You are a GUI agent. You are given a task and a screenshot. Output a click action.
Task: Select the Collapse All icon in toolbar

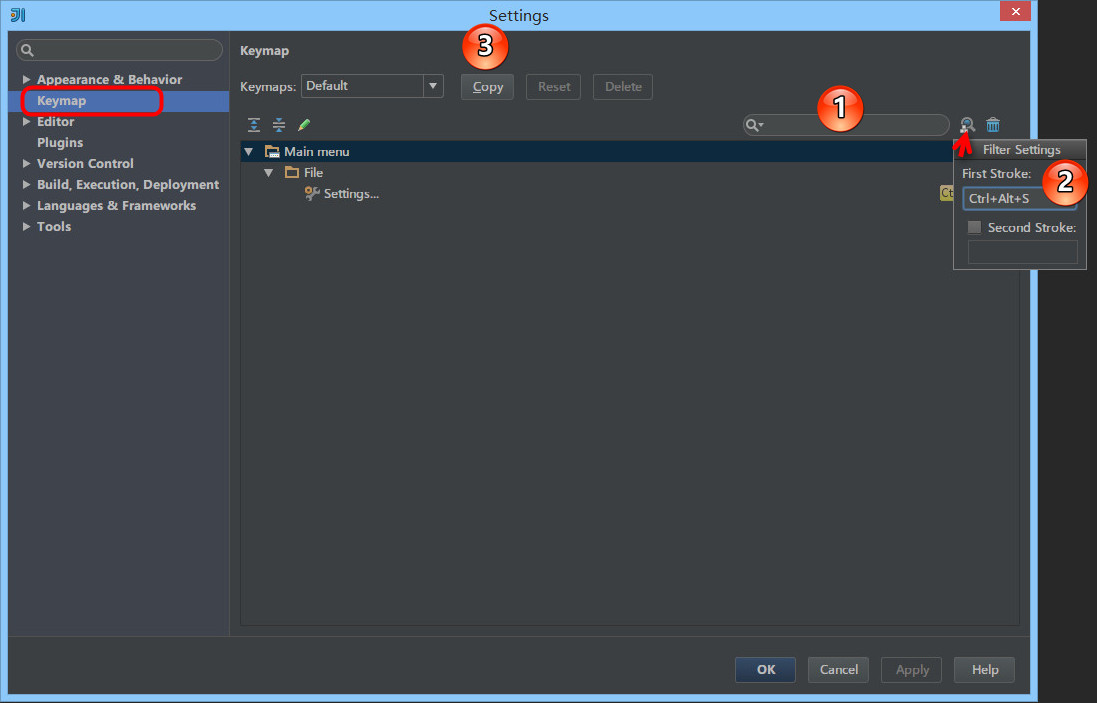coord(279,124)
